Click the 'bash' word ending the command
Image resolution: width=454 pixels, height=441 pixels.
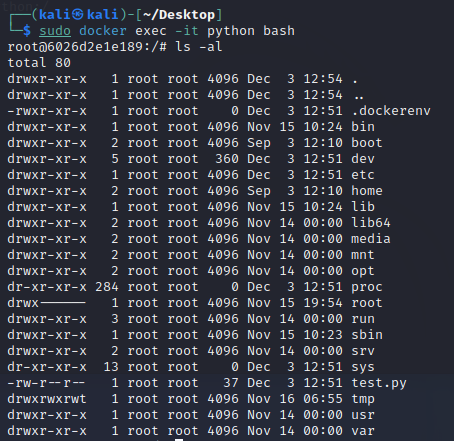pos(279,31)
